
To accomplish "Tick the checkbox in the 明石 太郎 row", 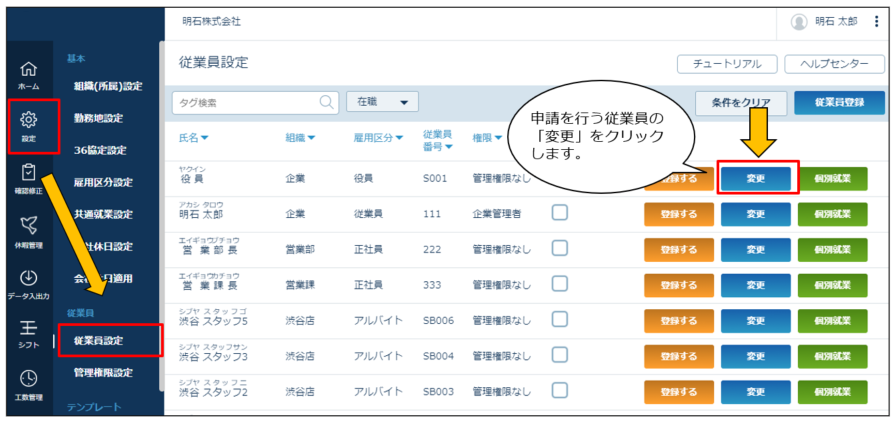I will coord(559,213).
